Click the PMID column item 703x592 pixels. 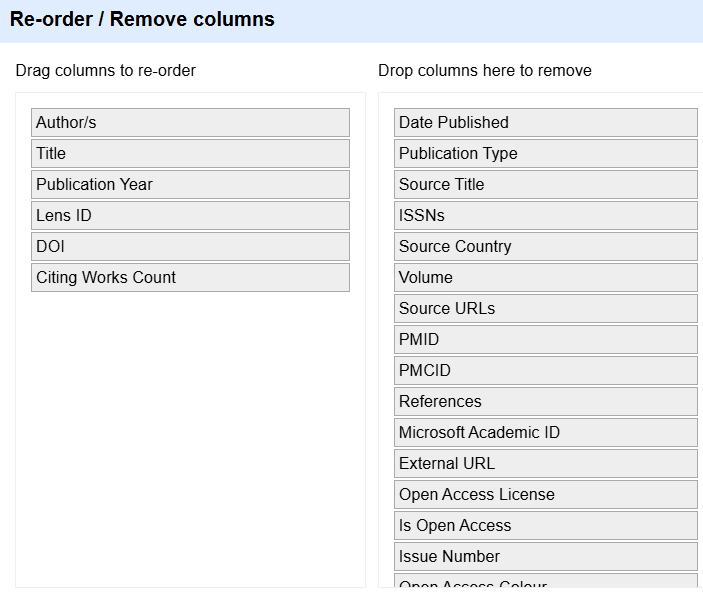tap(545, 340)
